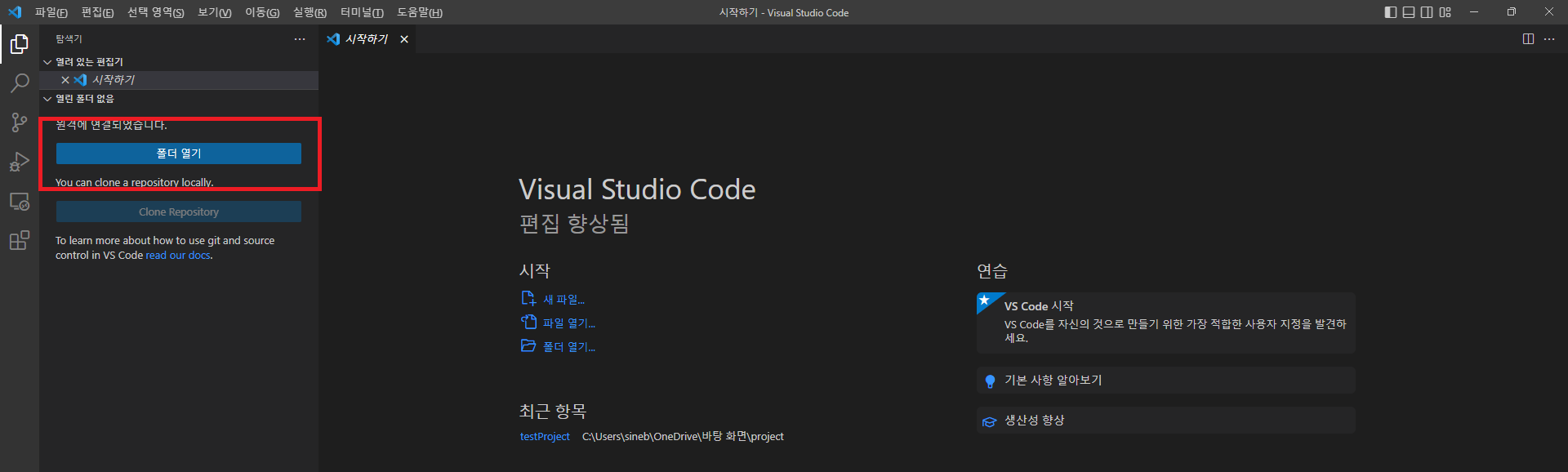
Task: Click the 연습 heading
Action: pyautogui.click(x=992, y=271)
